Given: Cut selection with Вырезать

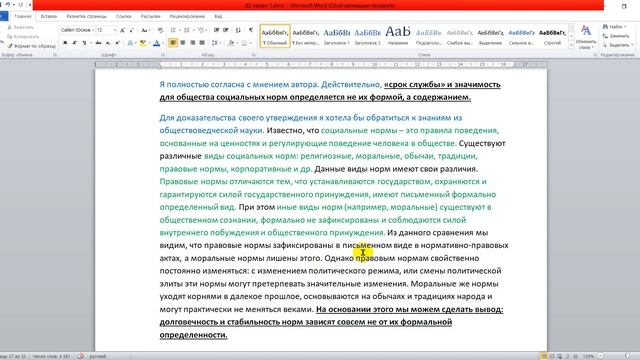Looking at the screenshot, I should point(20,27).
